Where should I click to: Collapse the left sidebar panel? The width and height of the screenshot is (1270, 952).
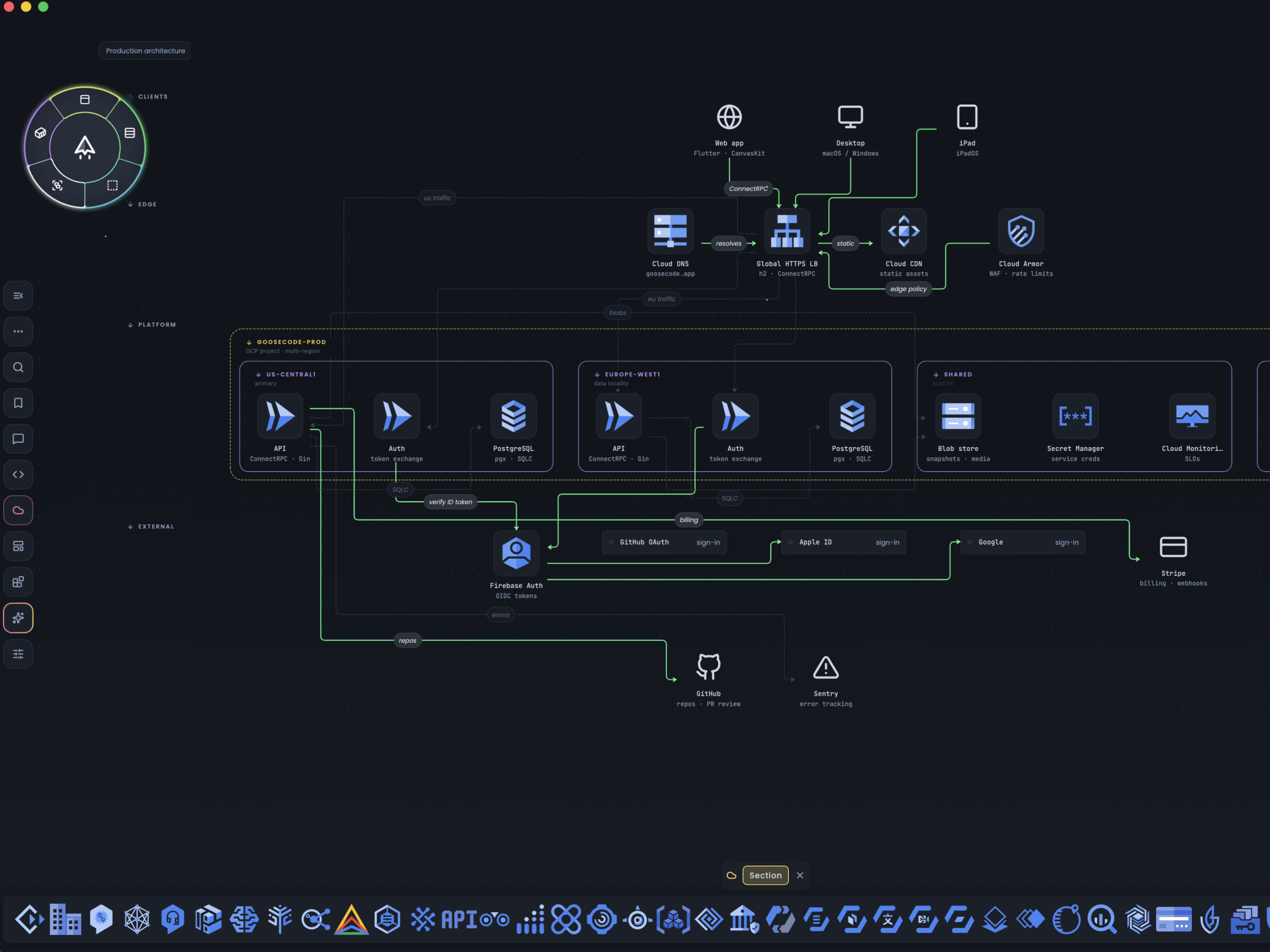click(19, 296)
